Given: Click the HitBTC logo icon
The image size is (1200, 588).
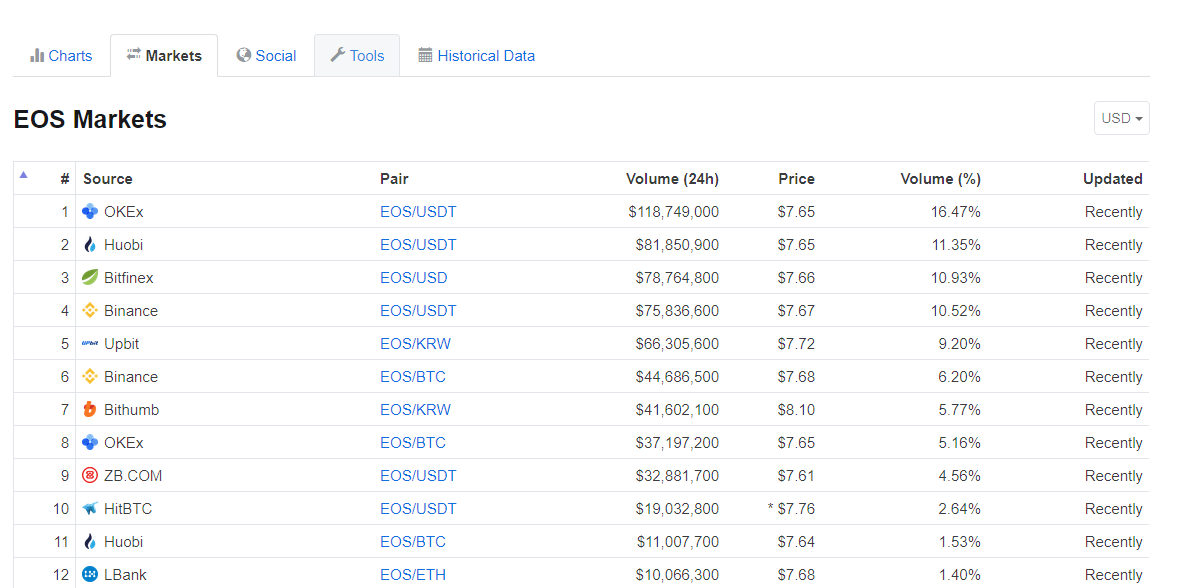Looking at the screenshot, I should click(90, 509).
